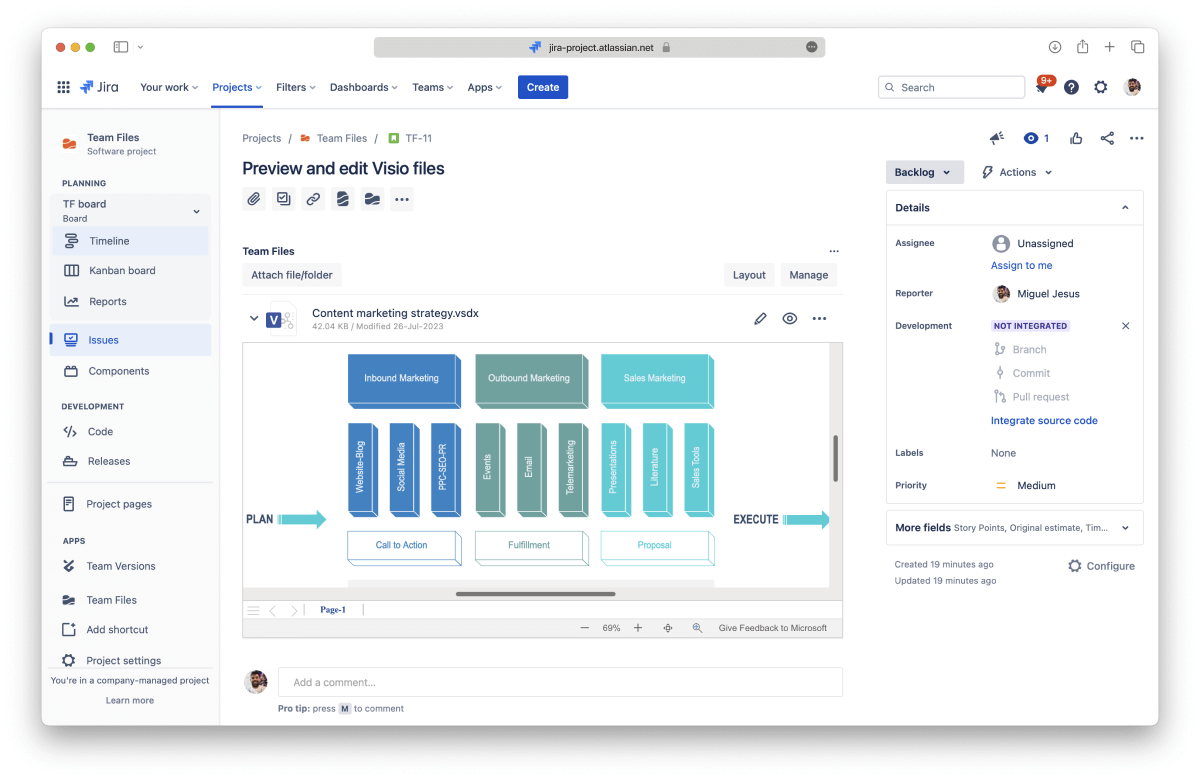This screenshot has height=781, width=1200.
Task: Click Configure at the bottom right
Action: pyautogui.click(x=1101, y=566)
